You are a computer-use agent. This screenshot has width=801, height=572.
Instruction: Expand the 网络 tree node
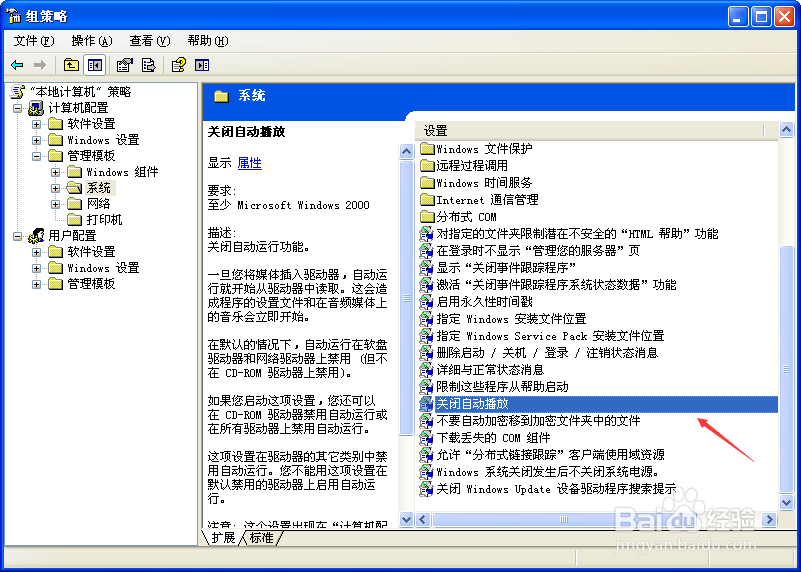(x=55, y=204)
